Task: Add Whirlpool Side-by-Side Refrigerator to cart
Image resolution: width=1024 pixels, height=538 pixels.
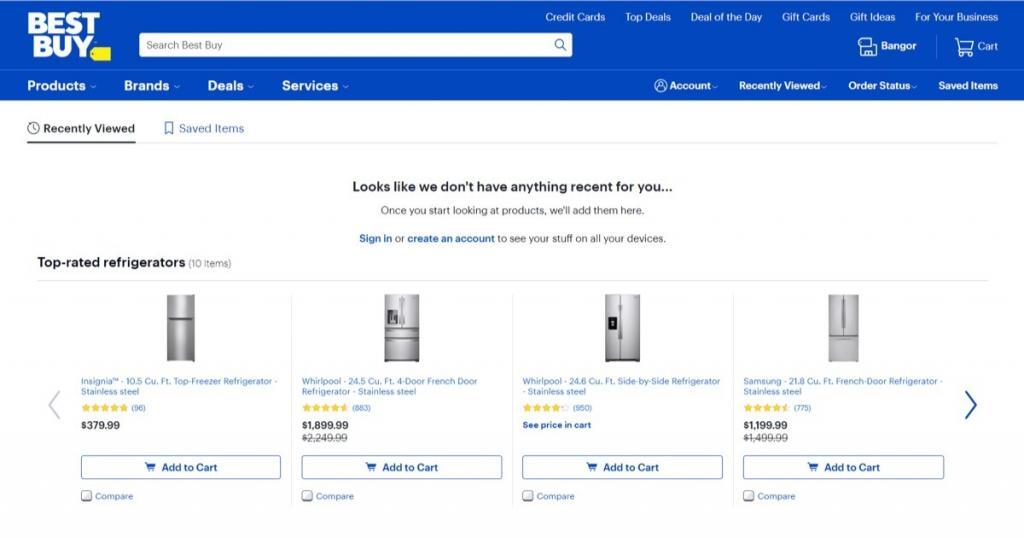Action: click(622, 467)
